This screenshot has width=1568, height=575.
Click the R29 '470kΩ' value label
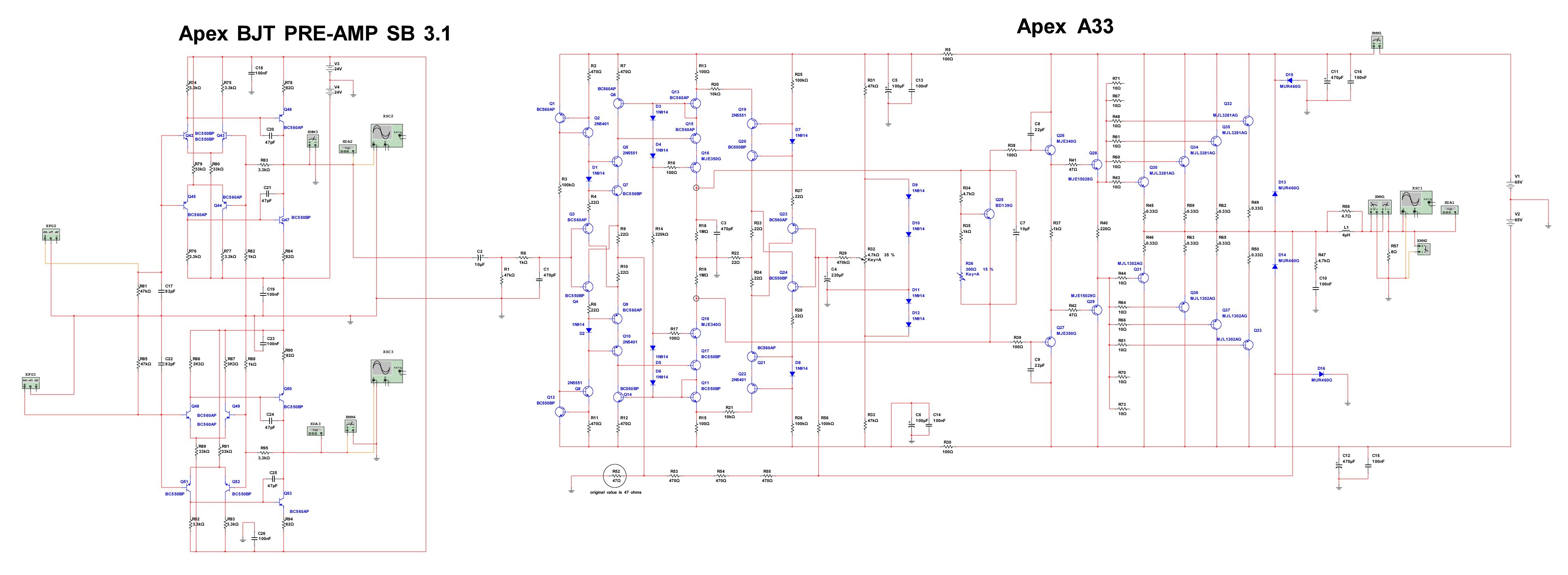coord(843,262)
